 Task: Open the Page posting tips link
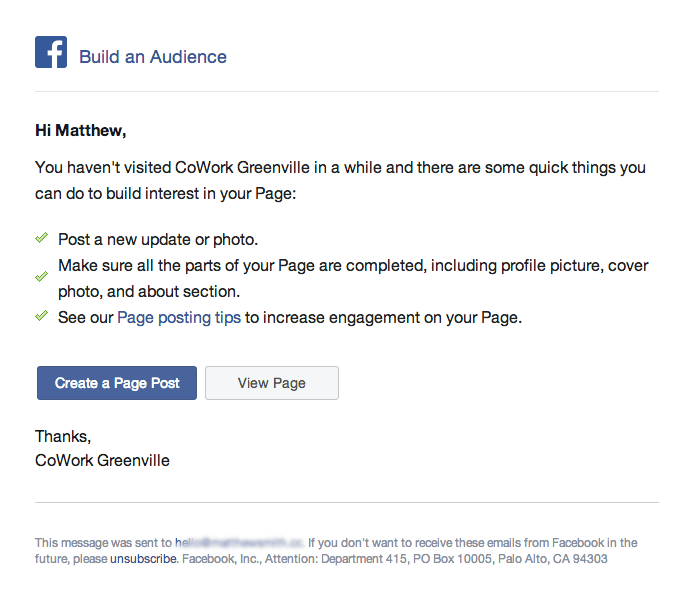[179, 318]
